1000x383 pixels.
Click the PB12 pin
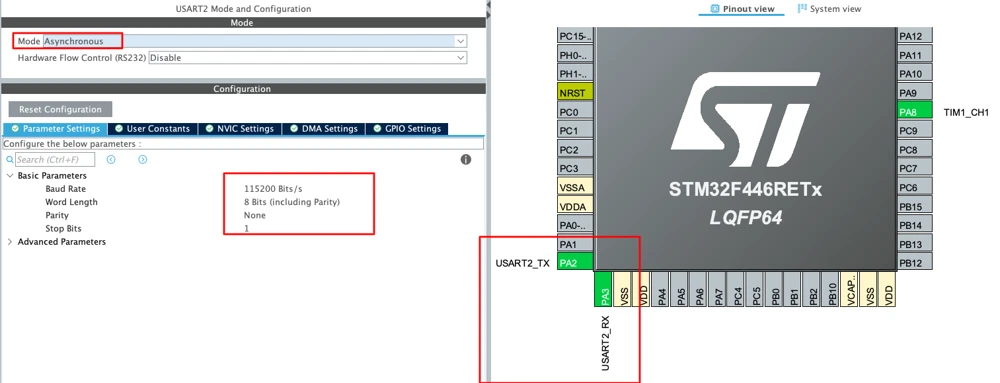pyautogui.click(x=915, y=263)
